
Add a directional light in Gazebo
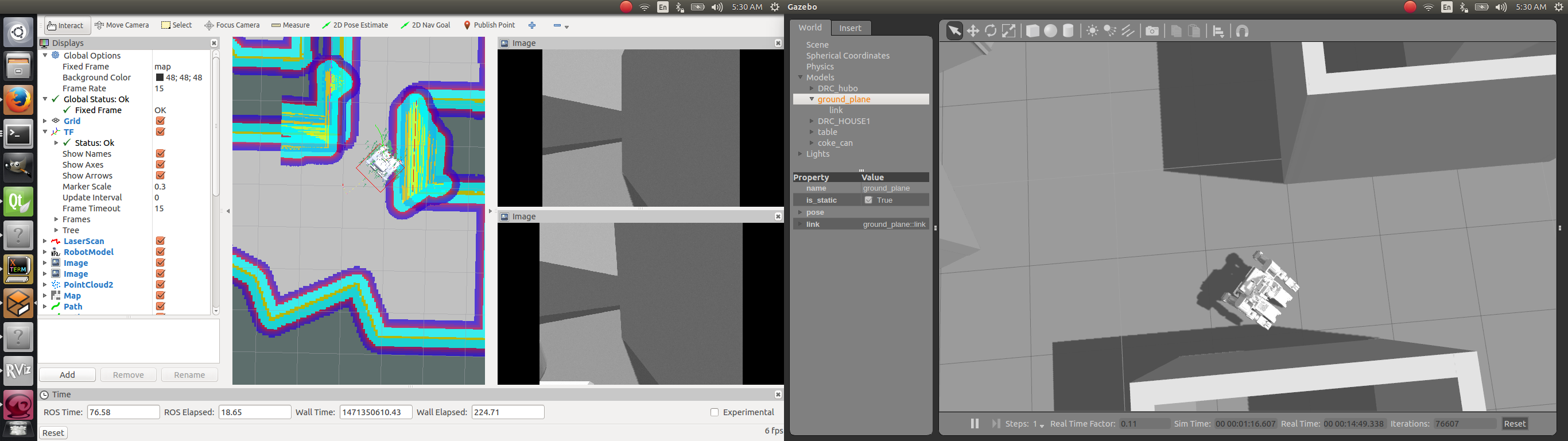[x=1128, y=31]
